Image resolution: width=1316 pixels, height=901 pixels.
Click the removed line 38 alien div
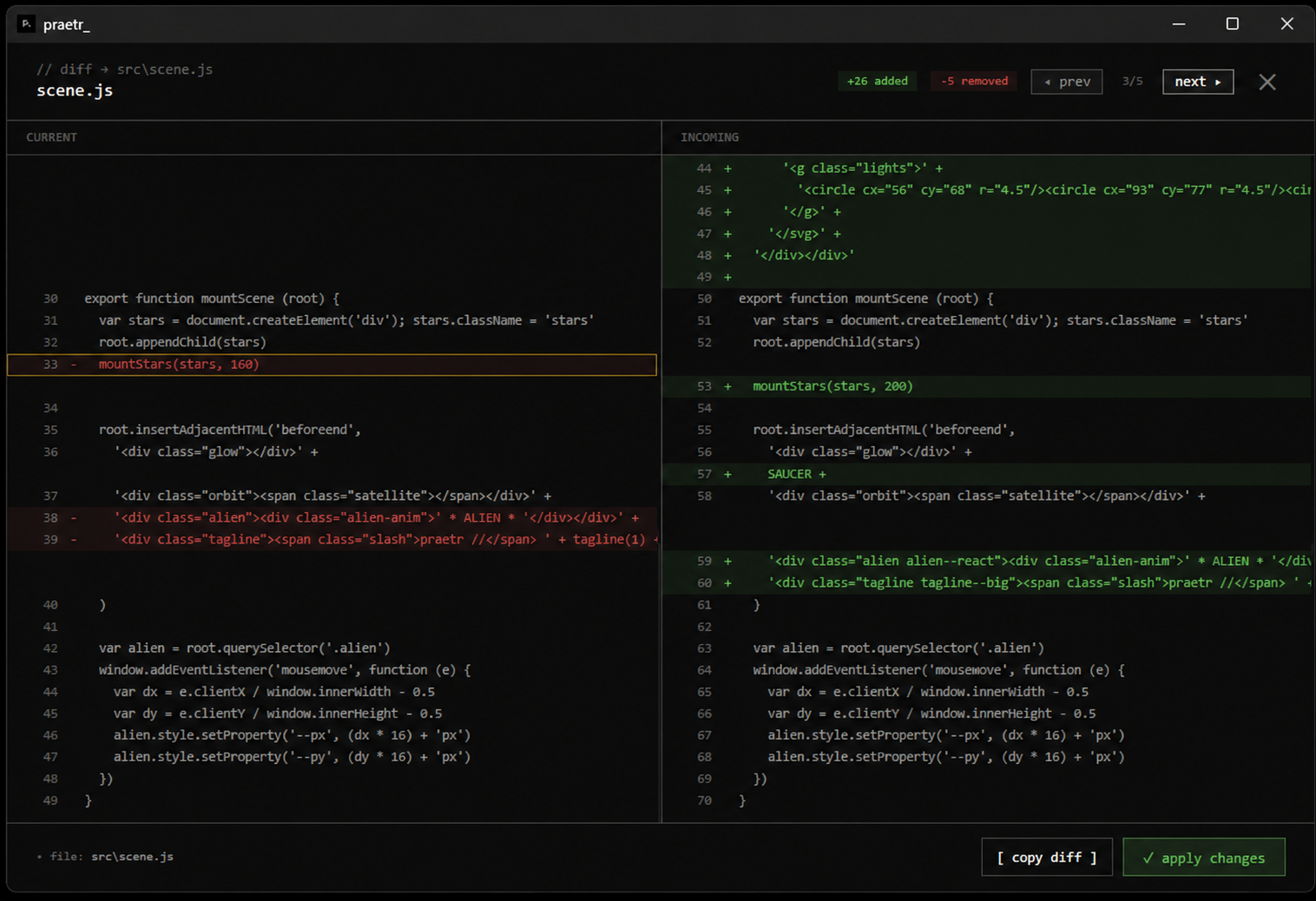click(332, 517)
